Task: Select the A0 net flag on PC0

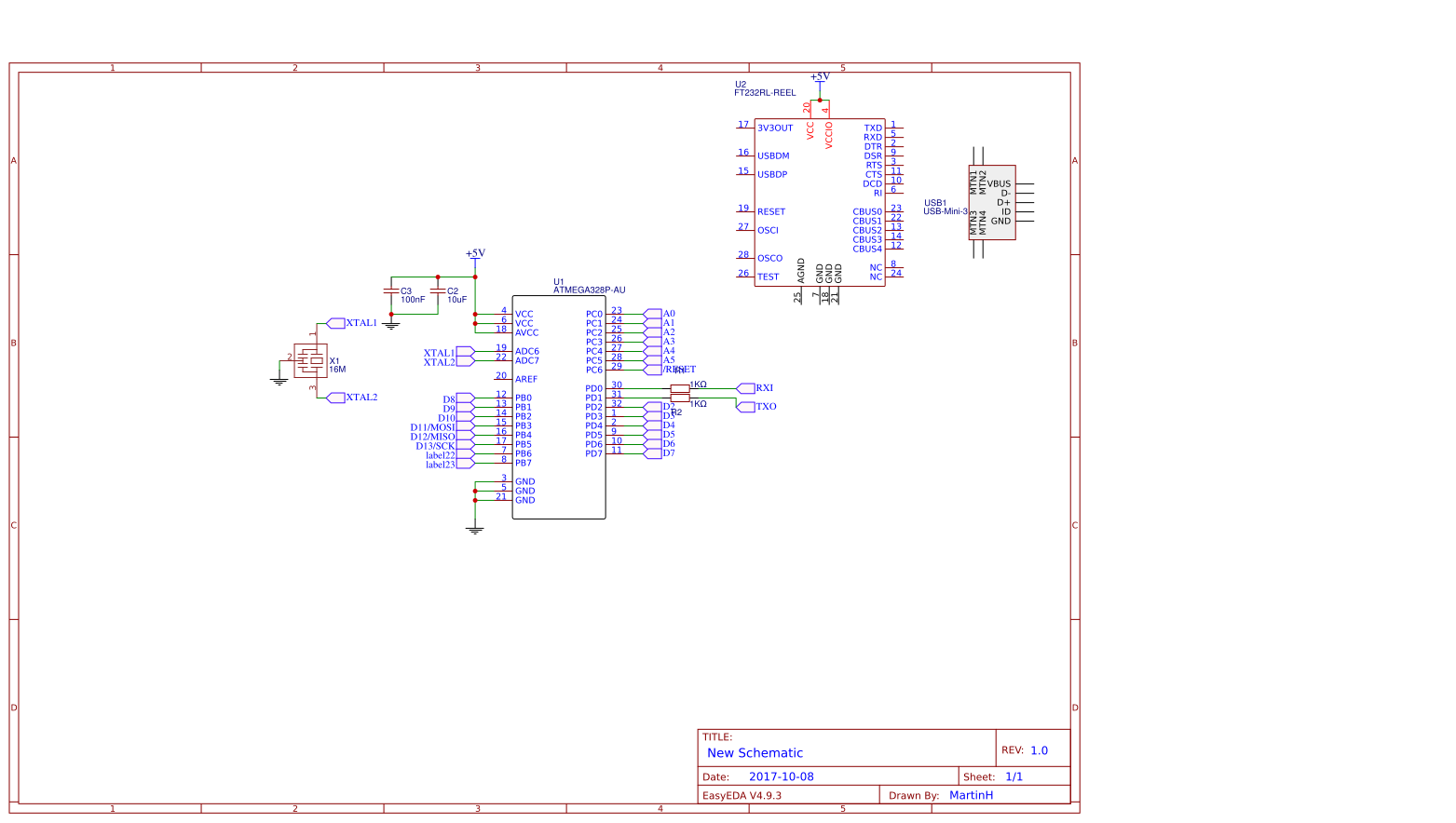Action: click(x=653, y=314)
